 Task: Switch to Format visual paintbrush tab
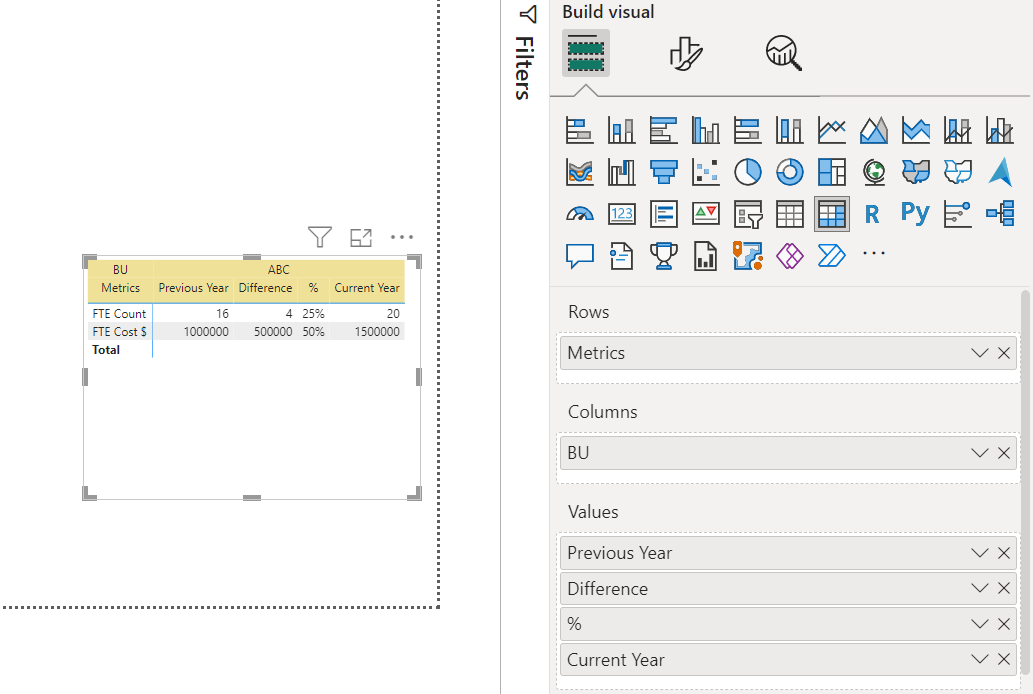[686, 53]
